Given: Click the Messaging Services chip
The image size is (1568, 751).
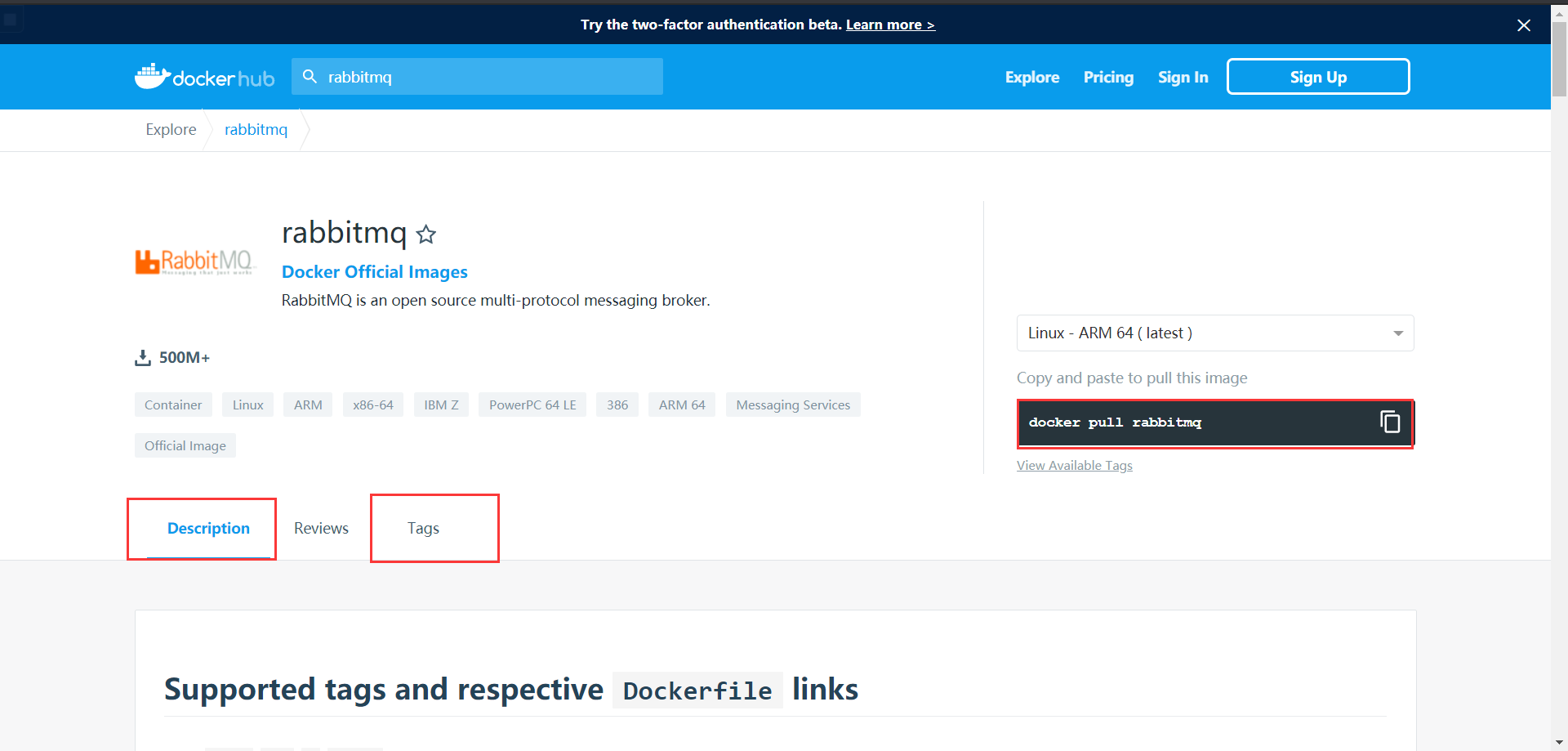Looking at the screenshot, I should [x=793, y=405].
